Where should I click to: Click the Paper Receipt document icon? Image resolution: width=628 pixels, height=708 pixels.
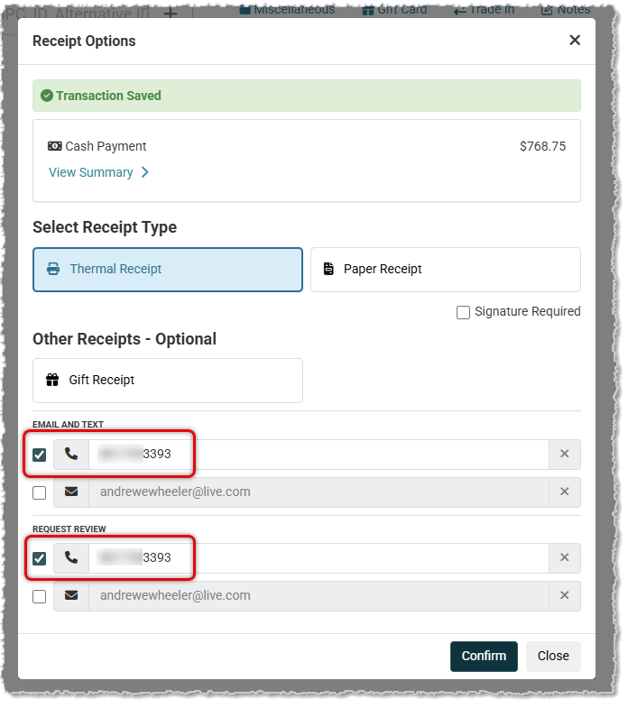click(x=329, y=269)
